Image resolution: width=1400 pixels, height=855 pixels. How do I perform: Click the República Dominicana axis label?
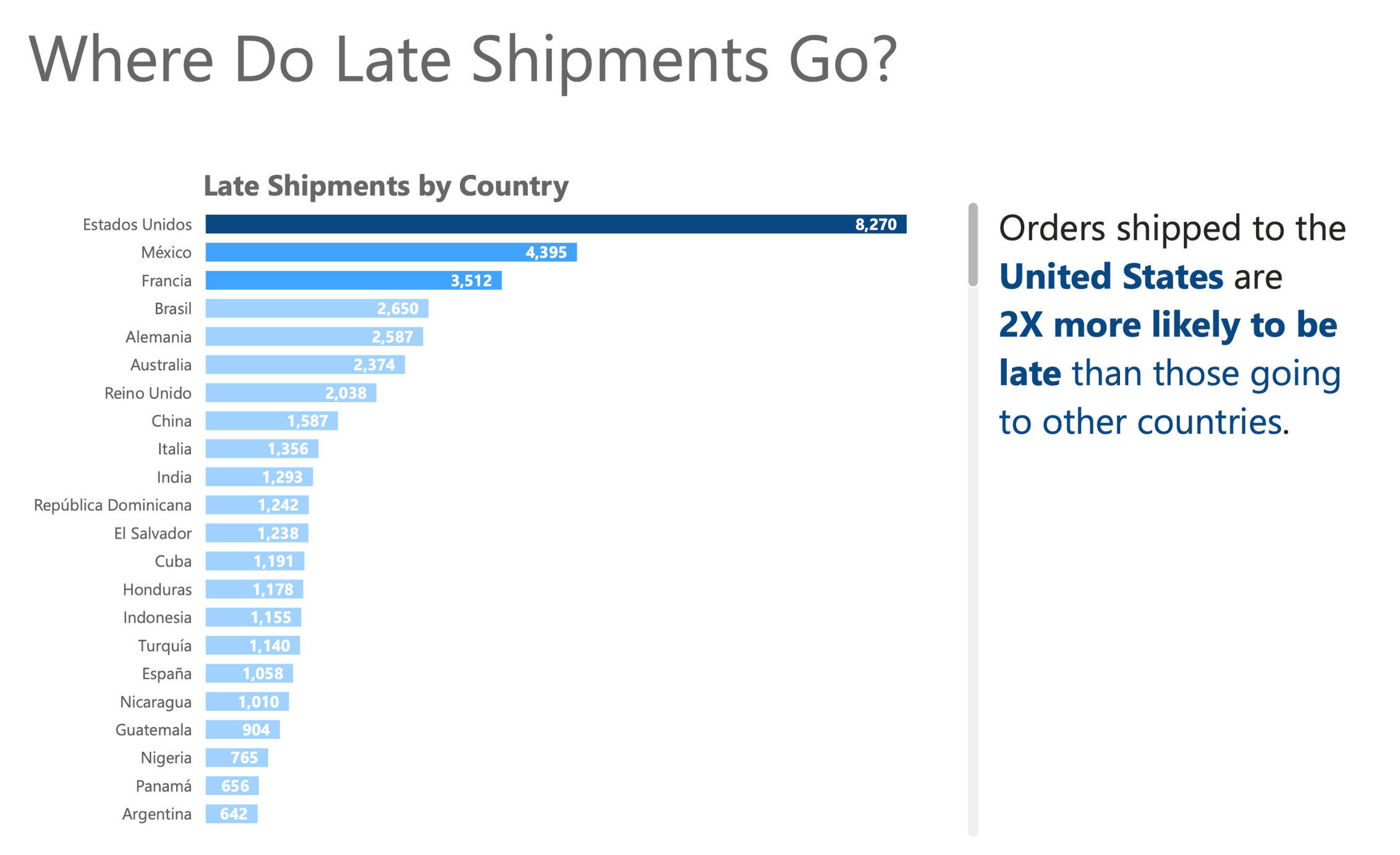point(112,505)
